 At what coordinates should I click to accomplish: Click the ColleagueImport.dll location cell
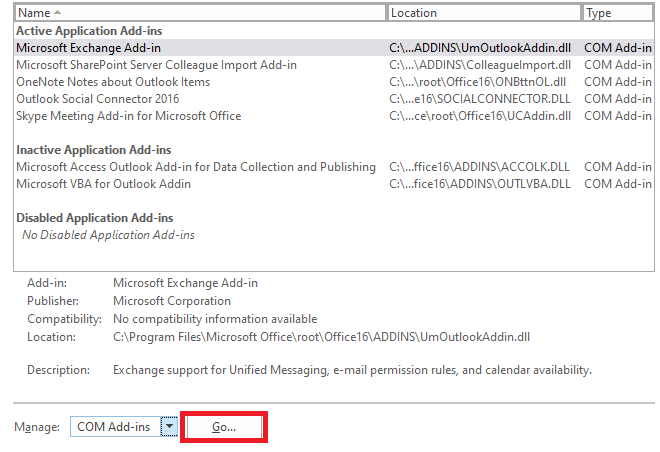coord(480,65)
